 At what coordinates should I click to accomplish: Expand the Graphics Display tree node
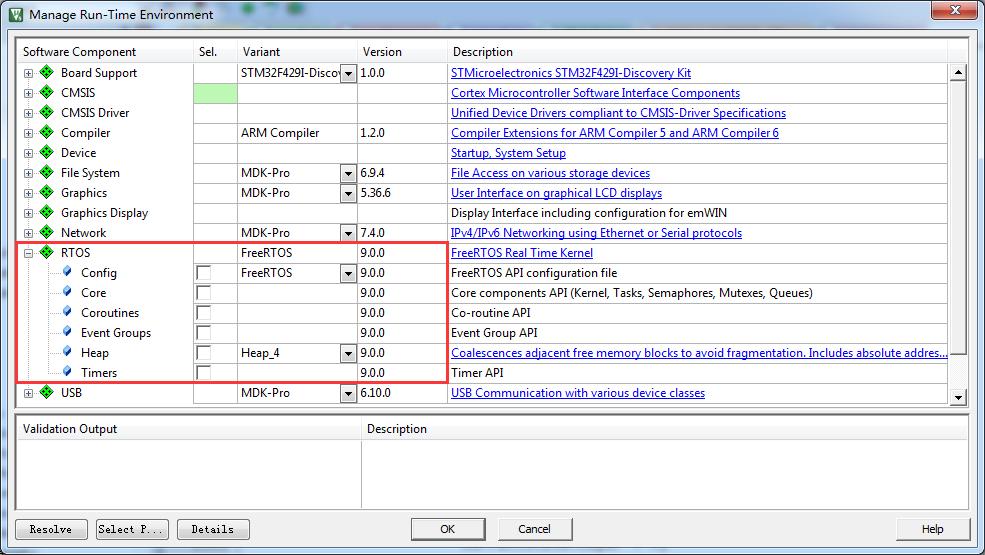[28, 214]
